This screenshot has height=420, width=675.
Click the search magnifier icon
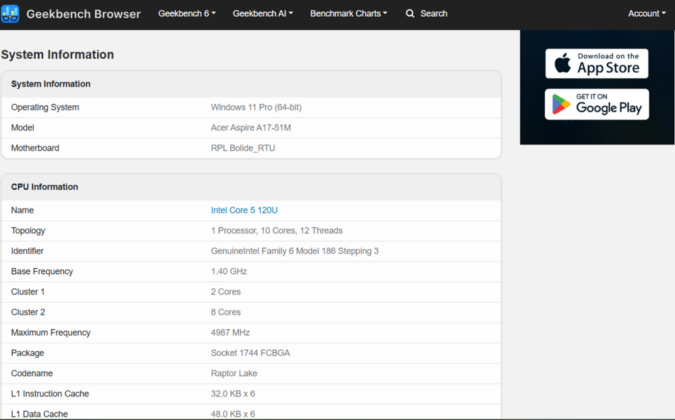pos(410,14)
